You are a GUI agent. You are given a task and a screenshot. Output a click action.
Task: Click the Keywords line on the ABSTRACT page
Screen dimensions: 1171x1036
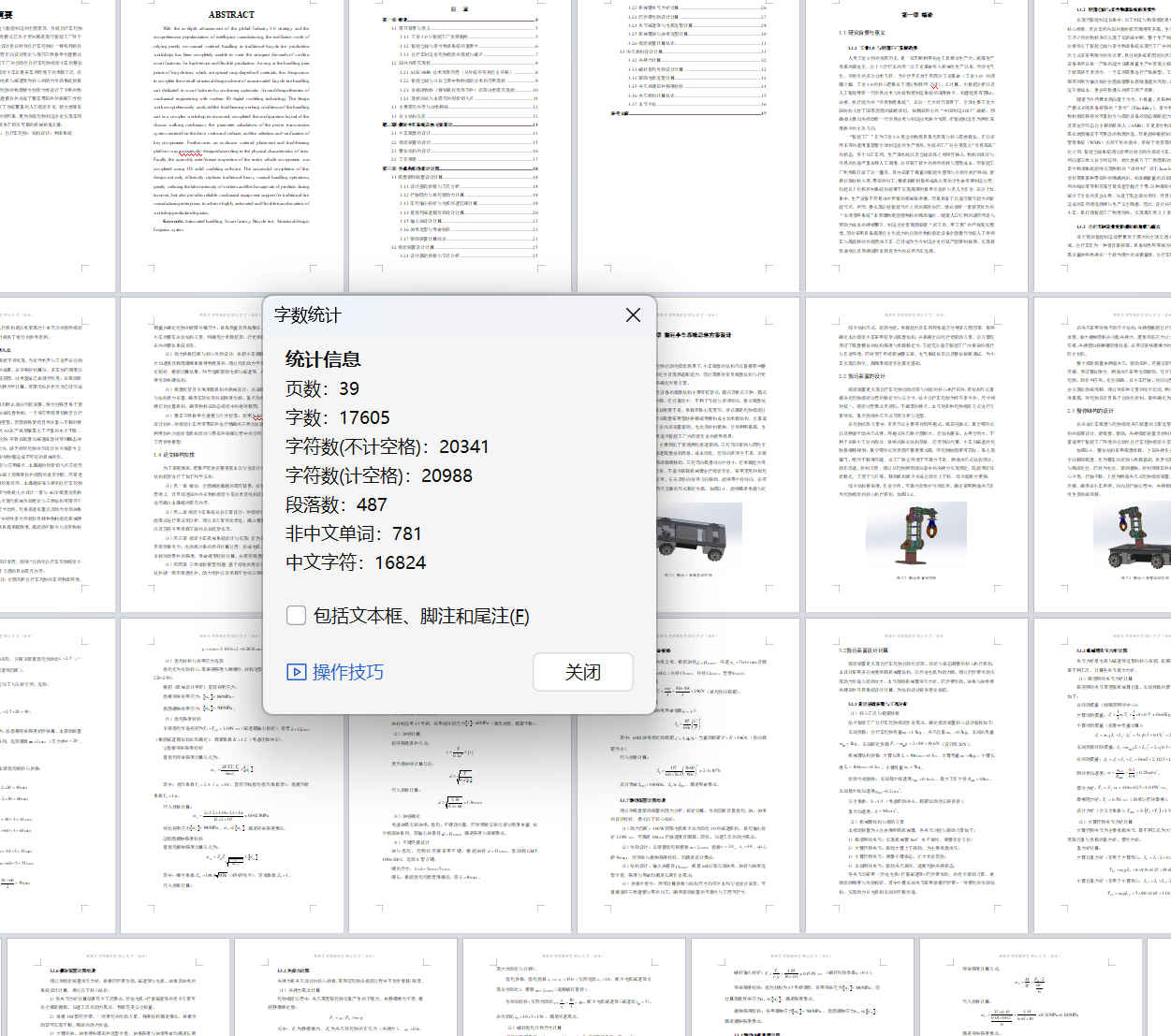[x=231, y=225]
